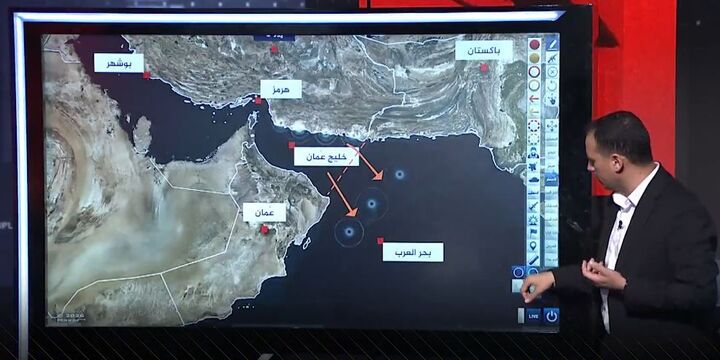The image size is (720, 360).
Task: Click the red marker above بحر العرب label
Action: (x=380, y=241)
